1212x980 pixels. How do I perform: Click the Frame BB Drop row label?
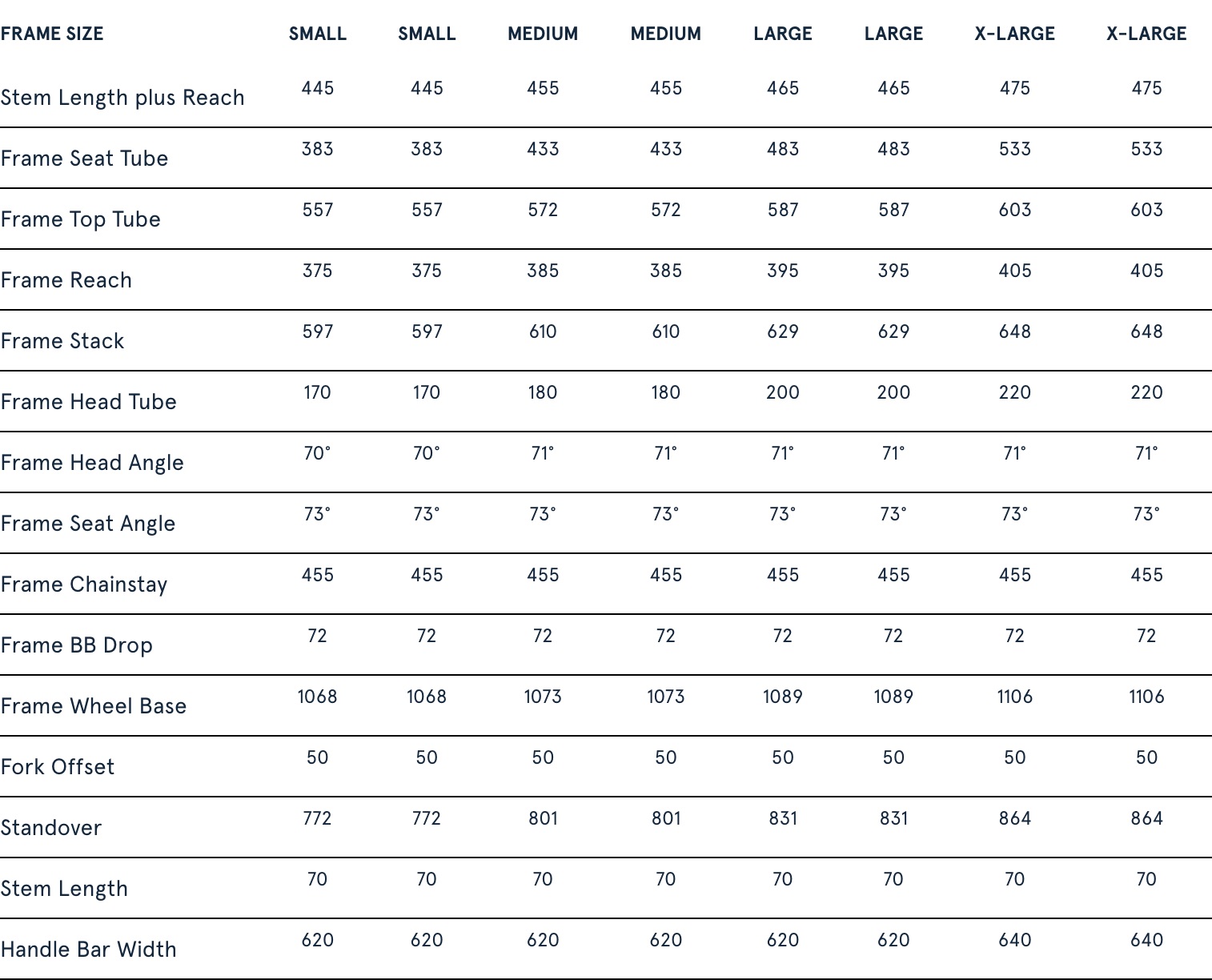76,645
